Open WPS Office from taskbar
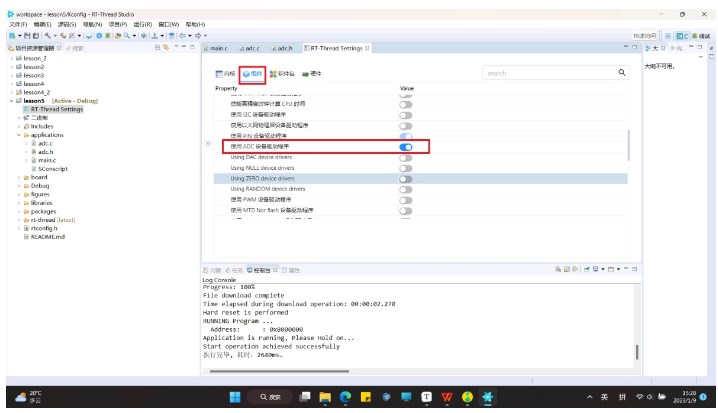 (x=447, y=397)
